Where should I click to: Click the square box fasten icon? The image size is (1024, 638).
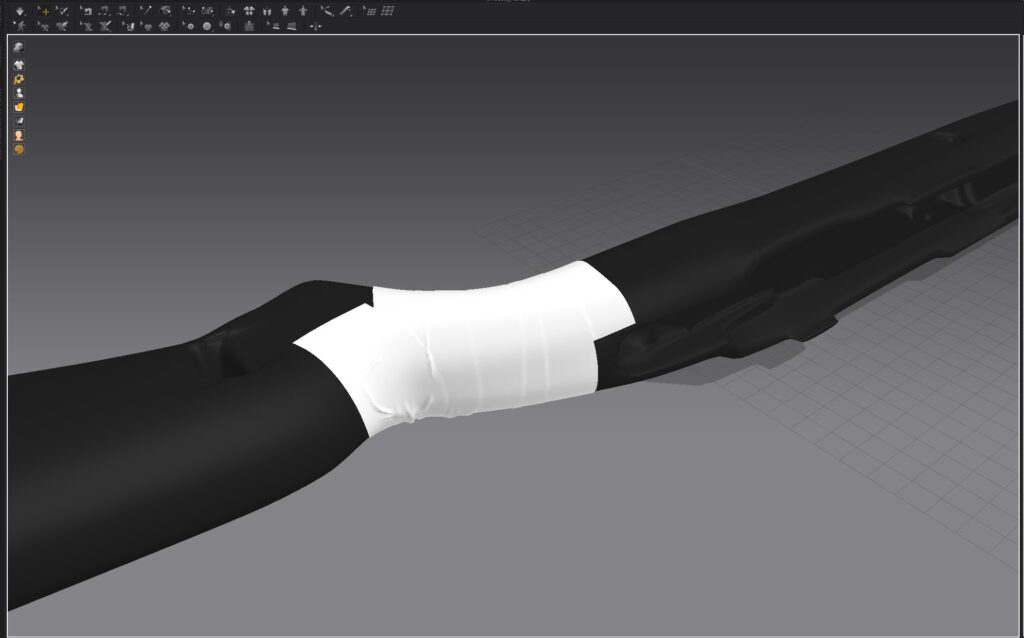point(249,26)
